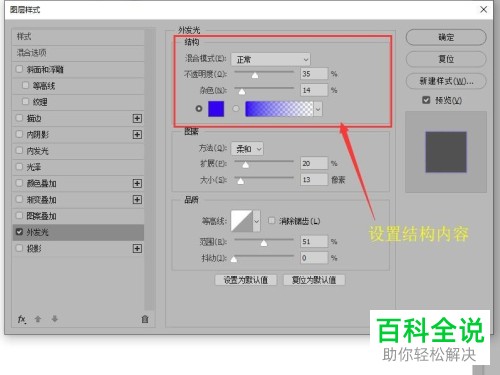
Task: Click the effects list vertical scrollbar
Action: coord(150,170)
